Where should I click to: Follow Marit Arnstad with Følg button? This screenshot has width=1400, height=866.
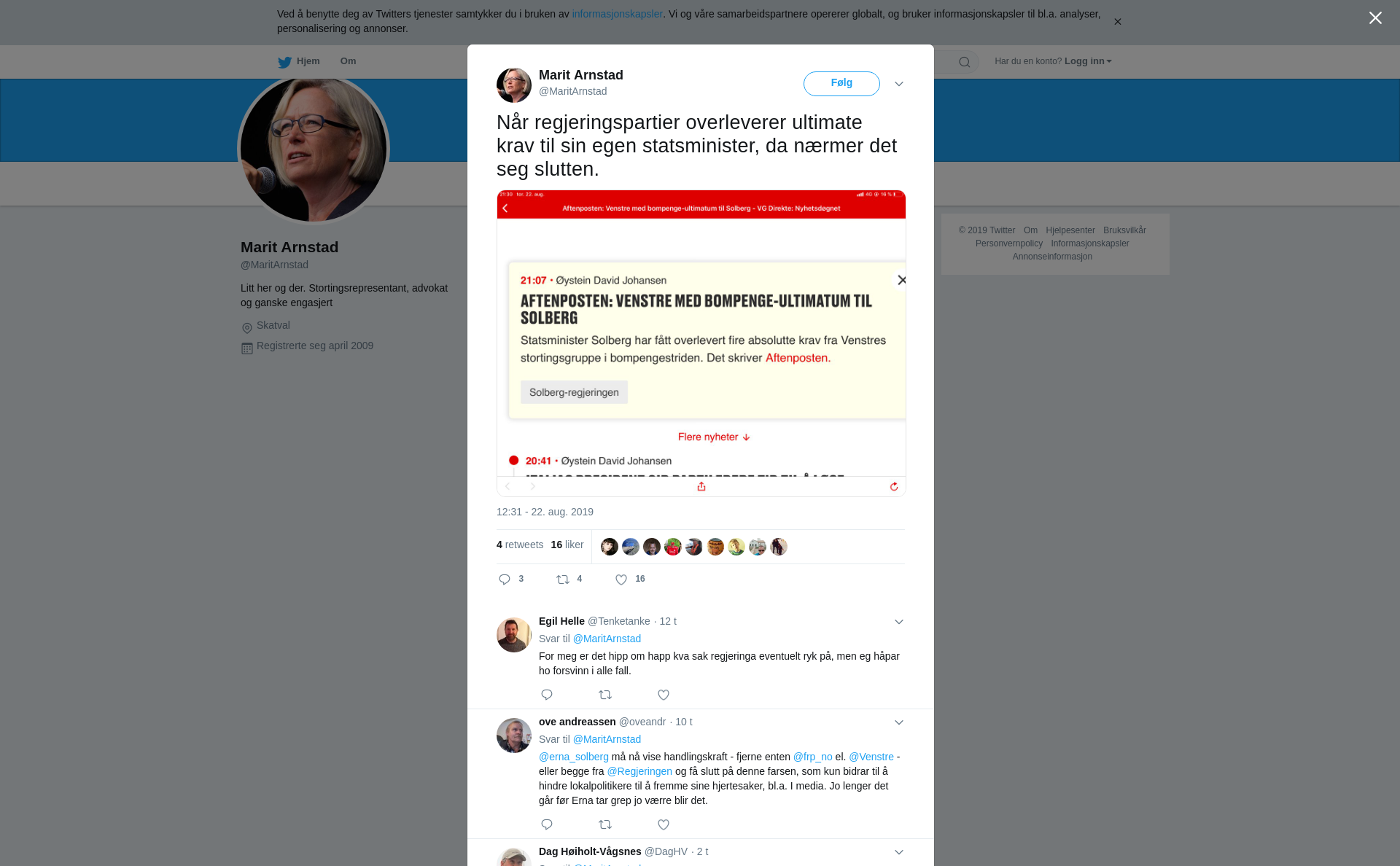coord(841,83)
